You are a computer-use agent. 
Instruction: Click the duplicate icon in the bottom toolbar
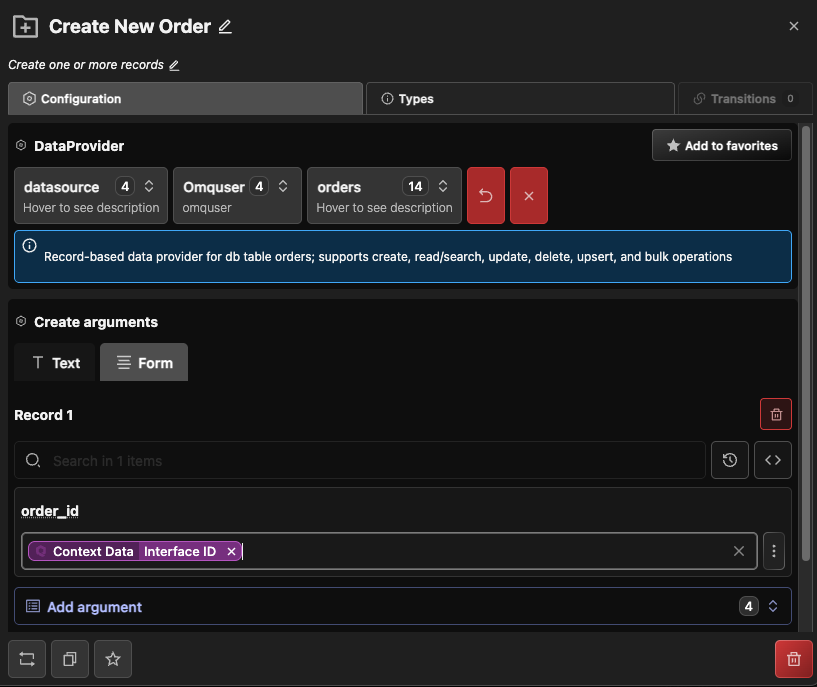point(70,659)
